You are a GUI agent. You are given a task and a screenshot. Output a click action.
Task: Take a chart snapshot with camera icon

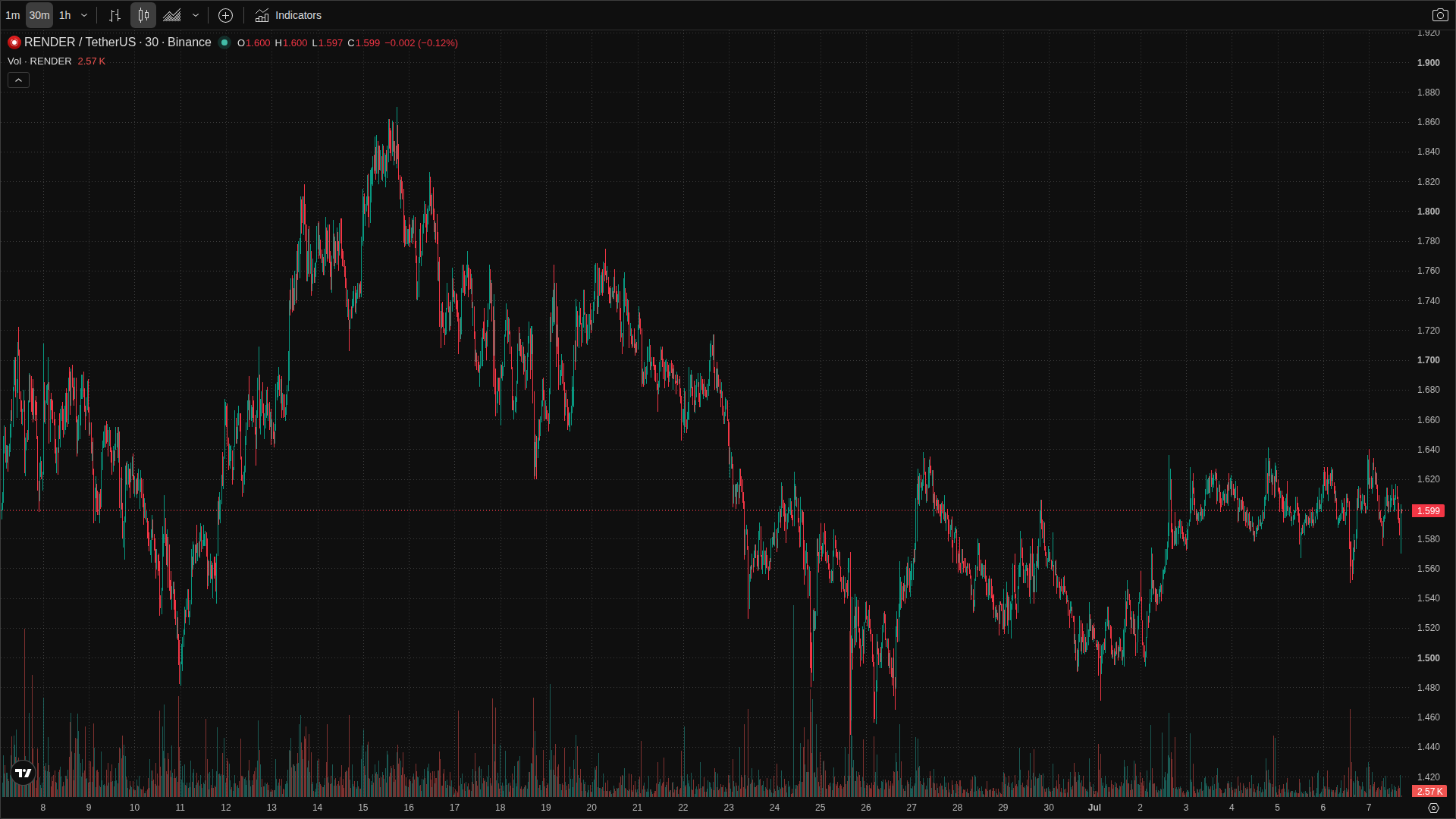coord(1439,15)
